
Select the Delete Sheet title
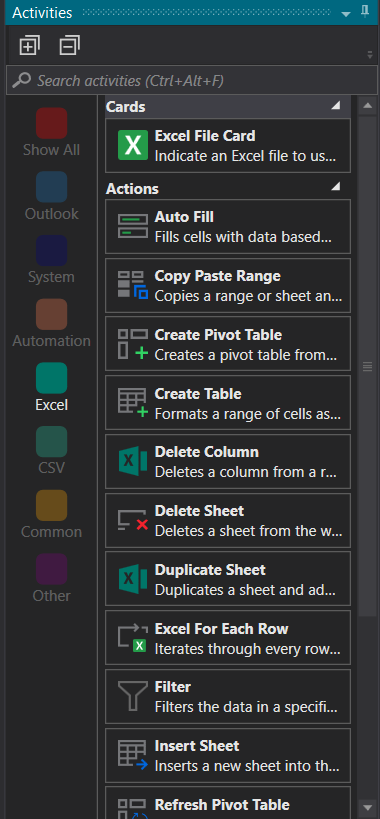[199, 511]
